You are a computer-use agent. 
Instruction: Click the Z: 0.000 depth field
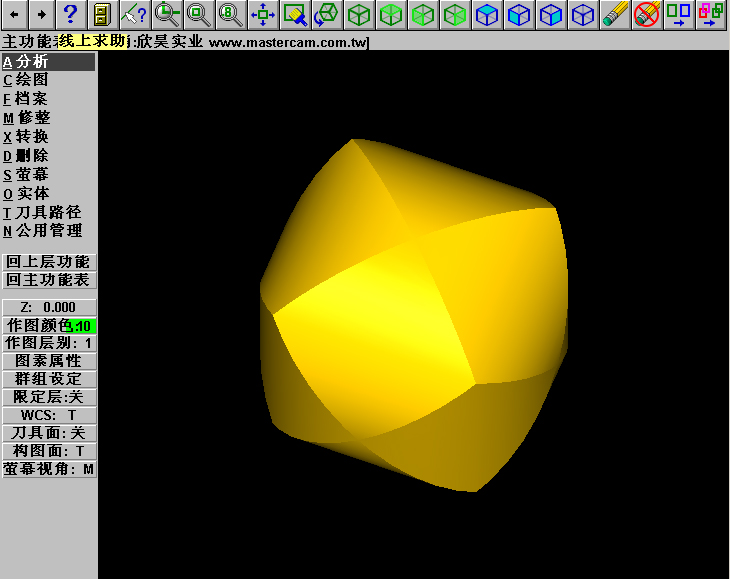49,307
